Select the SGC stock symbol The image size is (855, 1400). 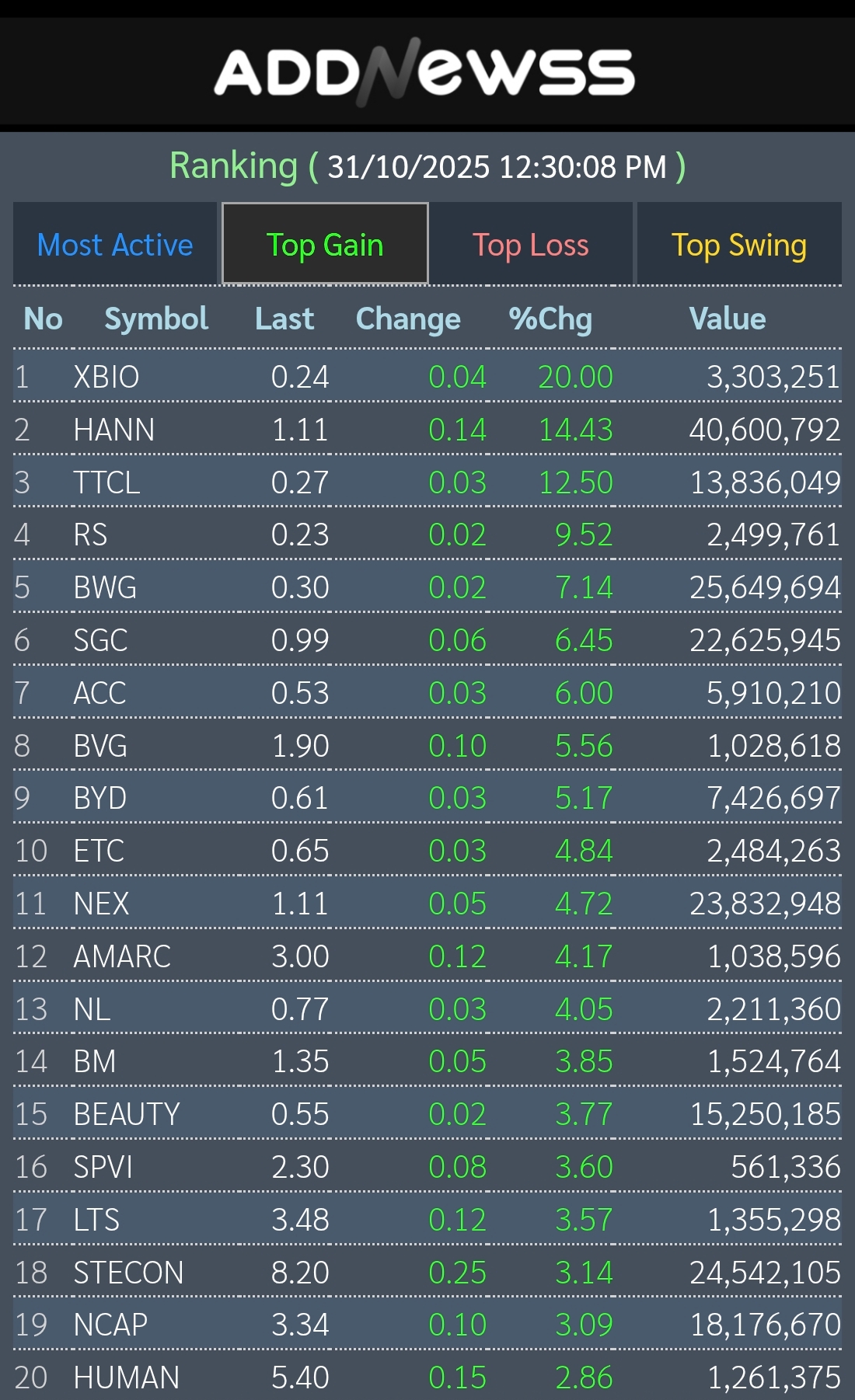(100, 640)
